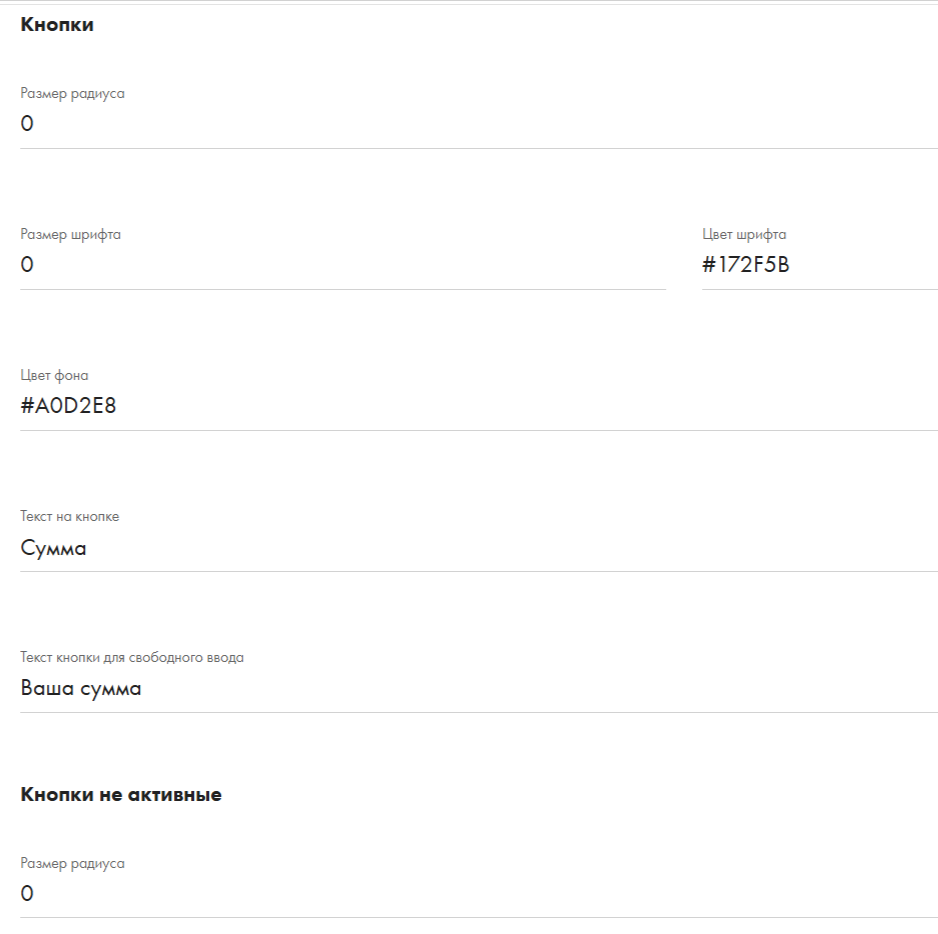This screenshot has width=938, height=934.
Task: Focus the Размер шрифта input field
Action: [x=343, y=265]
